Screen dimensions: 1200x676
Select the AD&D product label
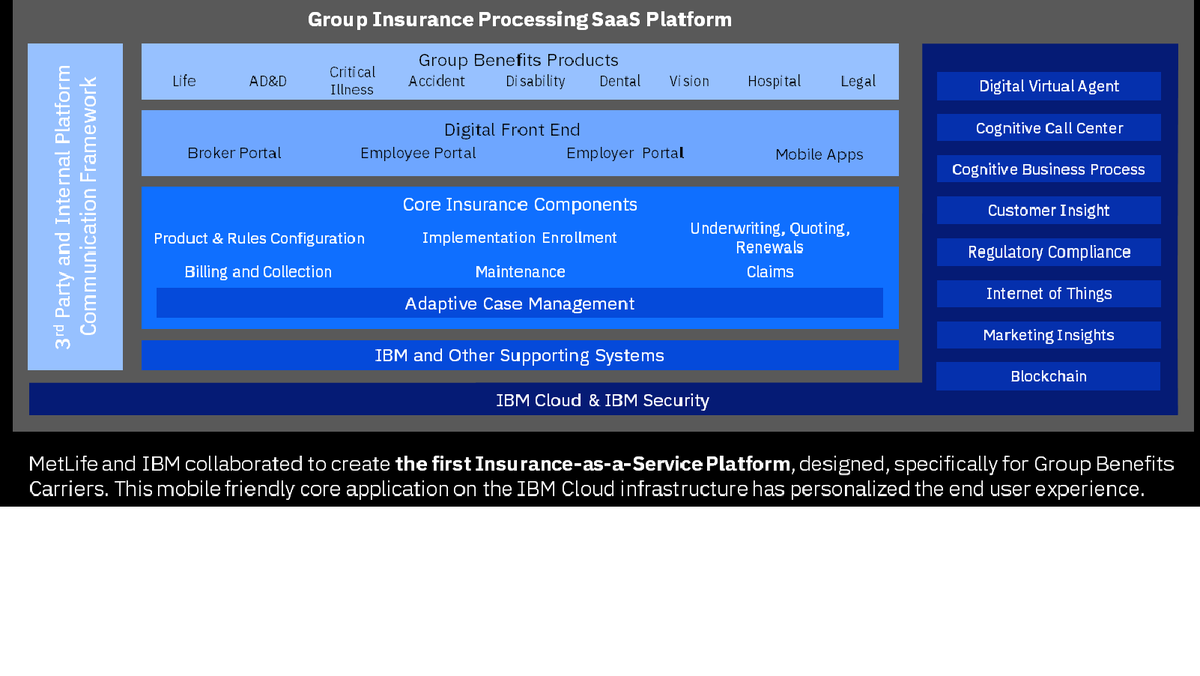(x=268, y=81)
